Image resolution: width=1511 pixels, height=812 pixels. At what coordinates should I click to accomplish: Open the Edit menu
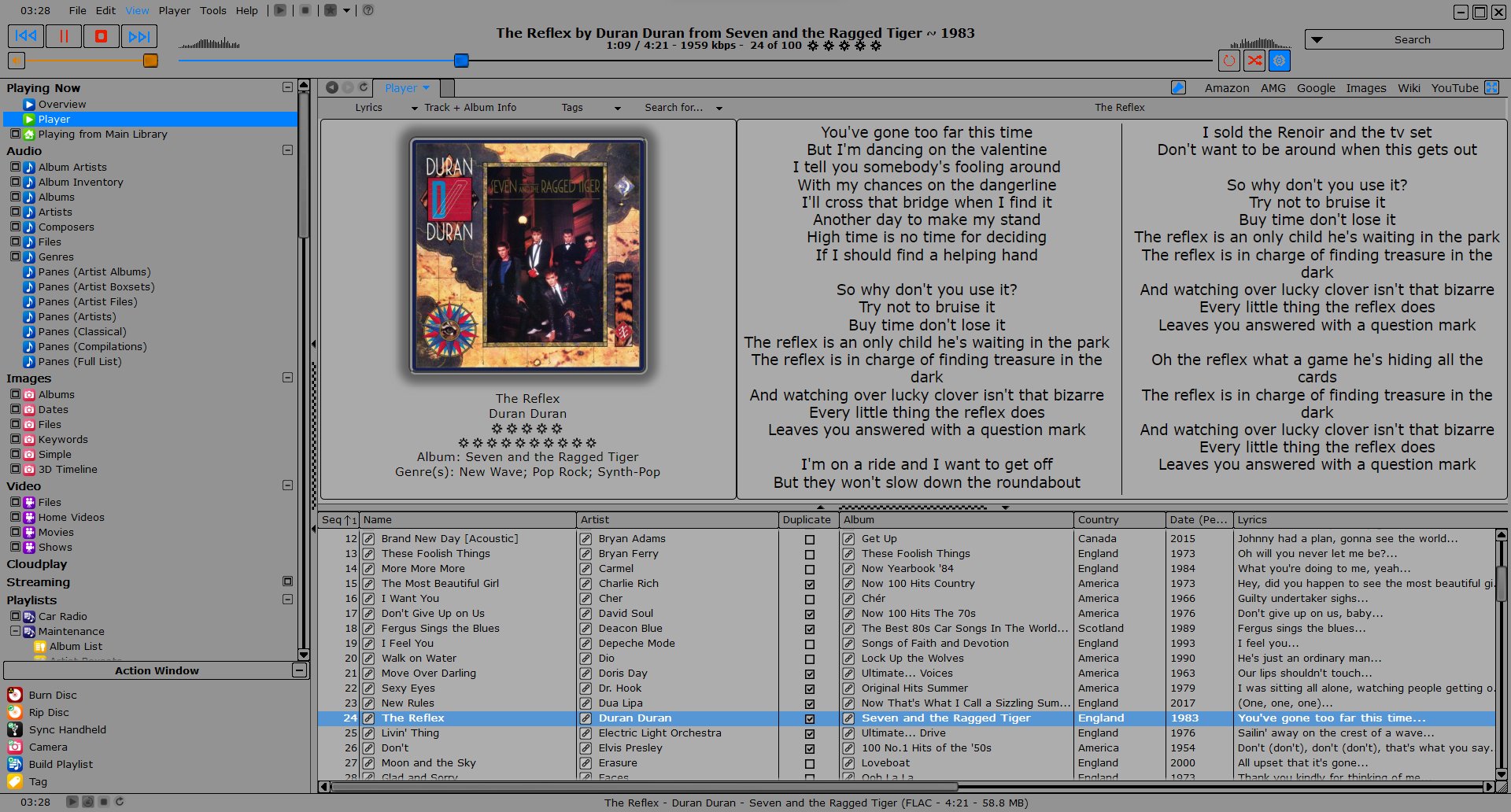tap(105, 10)
